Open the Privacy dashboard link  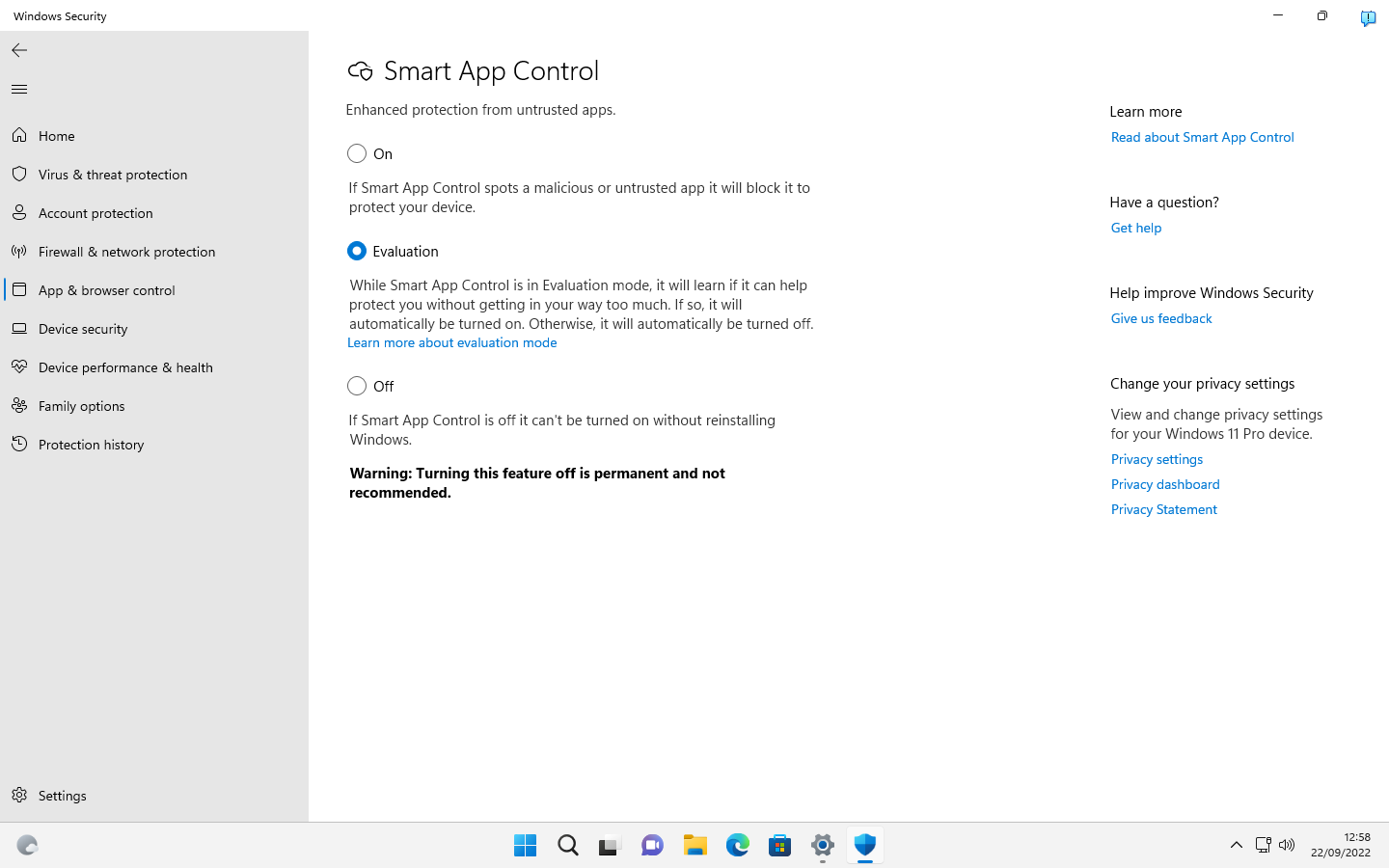(1165, 484)
